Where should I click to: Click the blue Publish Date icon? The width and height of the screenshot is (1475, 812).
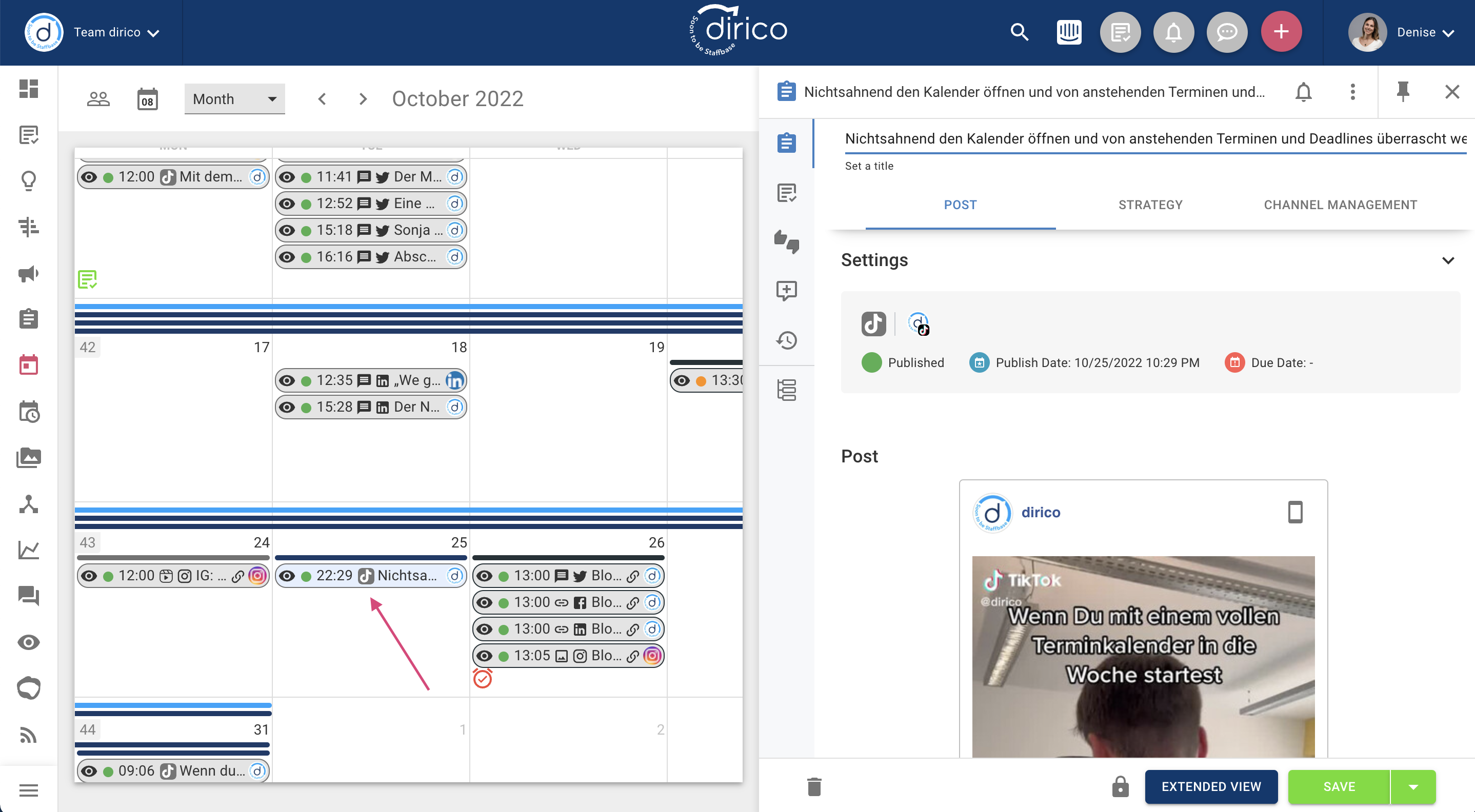pos(979,363)
